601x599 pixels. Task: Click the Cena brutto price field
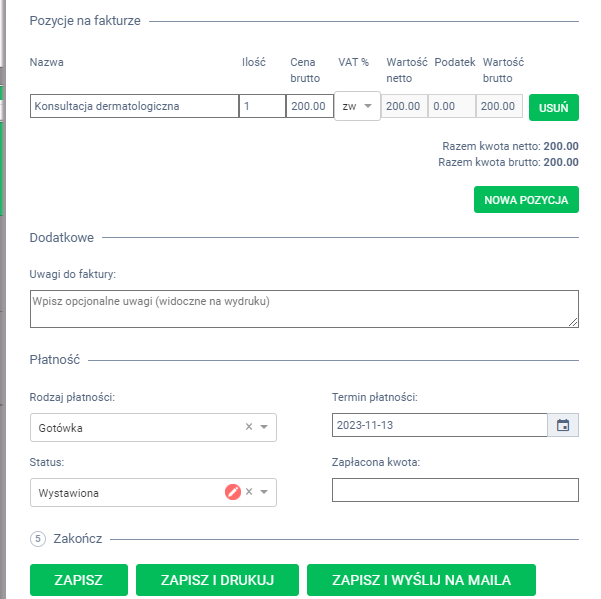tap(309, 106)
